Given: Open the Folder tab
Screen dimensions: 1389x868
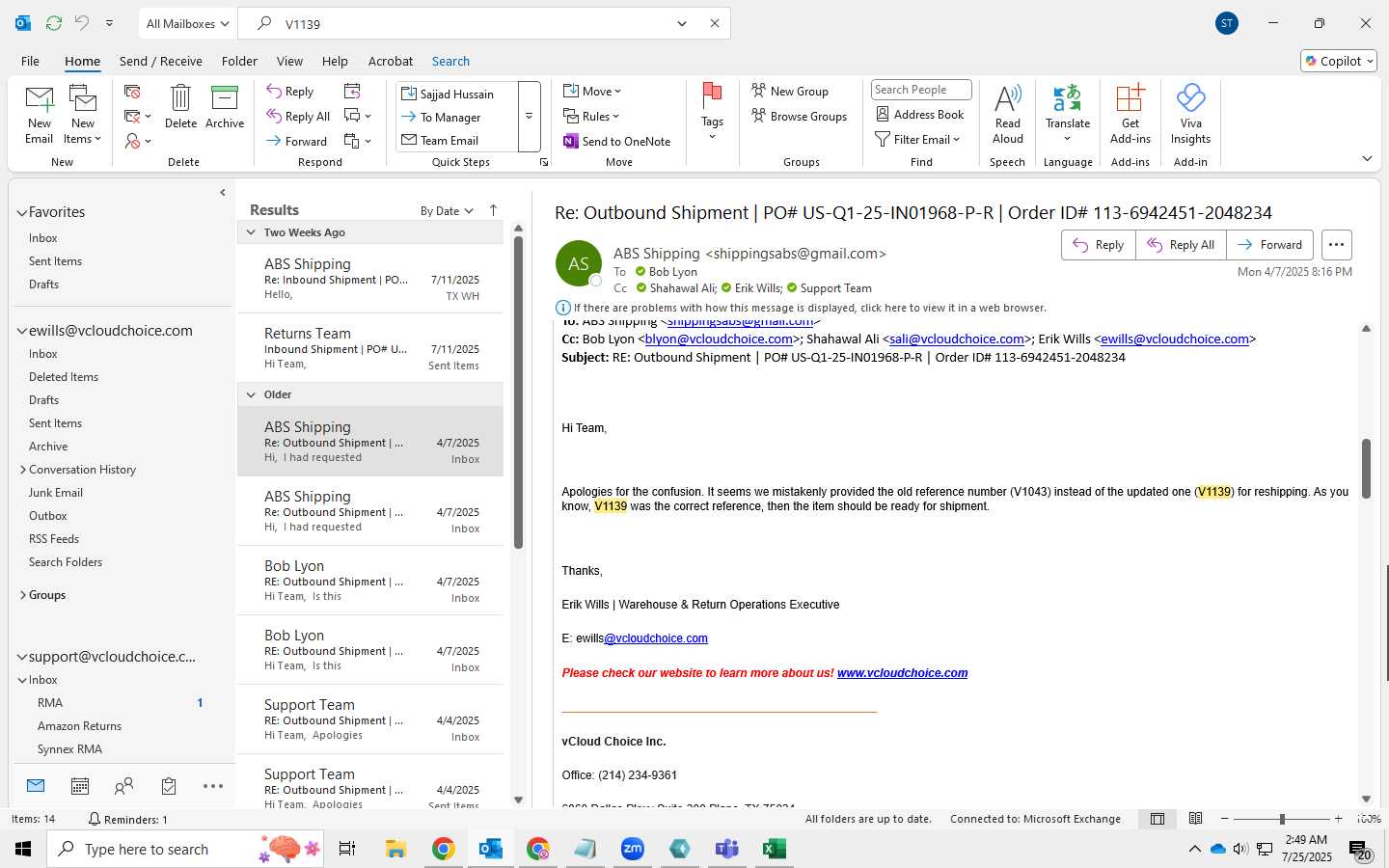Looking at the screenshot, I should [x=239, y=61].
